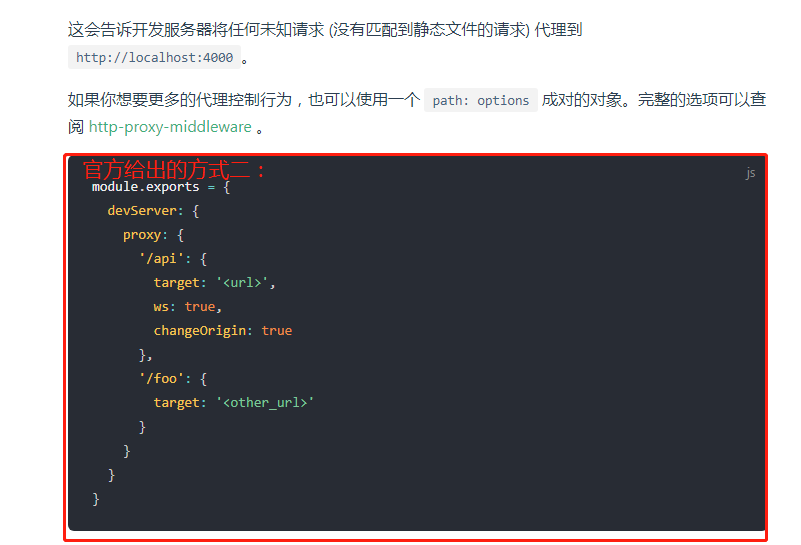The height and width of the screenshot is (545, 801).
Task: Click the 'changeOrigin: true' code line
Action: pyautogui.click(x=223, y=330)
